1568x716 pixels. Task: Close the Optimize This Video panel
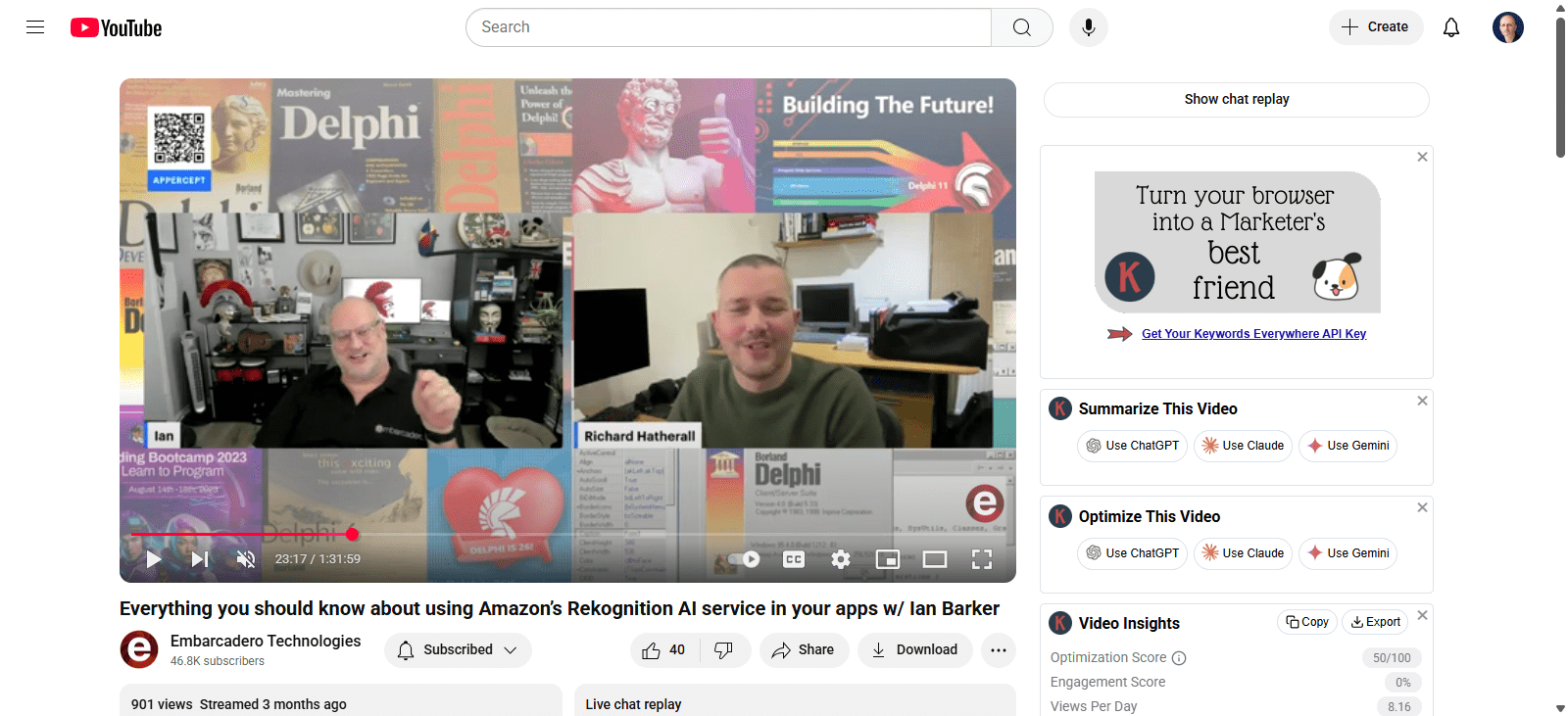click(1423, 507)
